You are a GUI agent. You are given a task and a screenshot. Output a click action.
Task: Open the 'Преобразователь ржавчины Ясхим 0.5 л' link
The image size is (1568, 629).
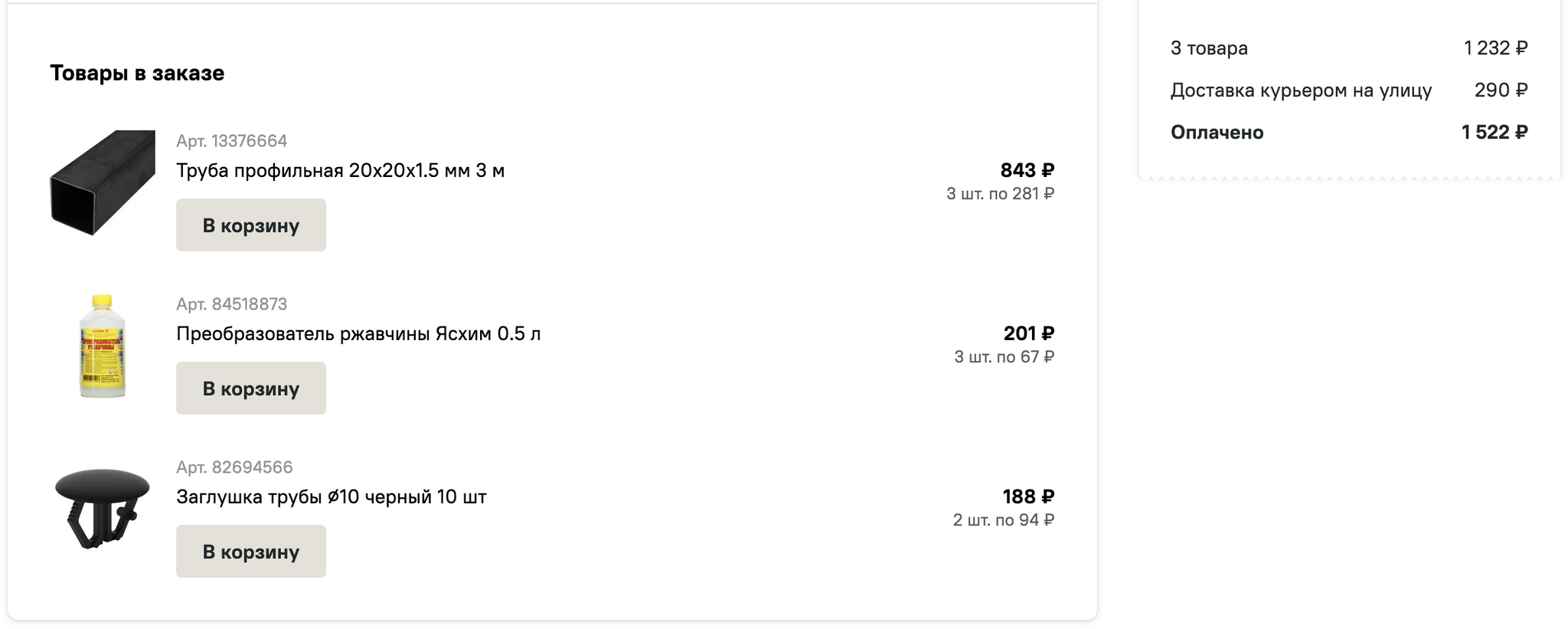point(358,333)
